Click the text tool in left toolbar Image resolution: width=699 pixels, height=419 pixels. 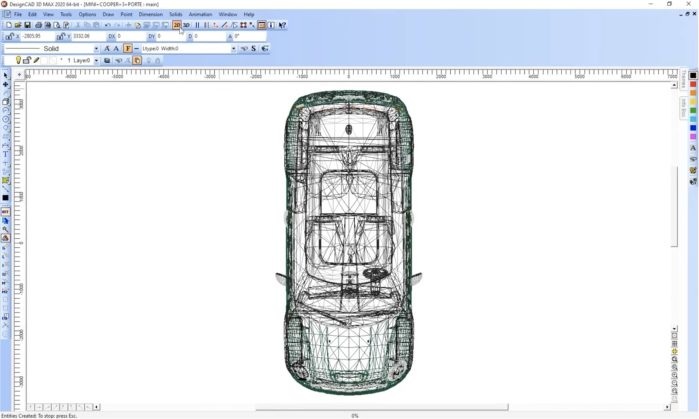5,154
